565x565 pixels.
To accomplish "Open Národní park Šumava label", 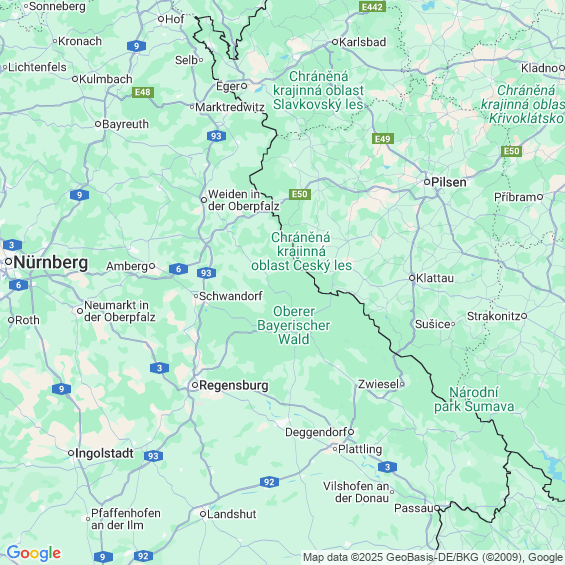I will 474,399.
